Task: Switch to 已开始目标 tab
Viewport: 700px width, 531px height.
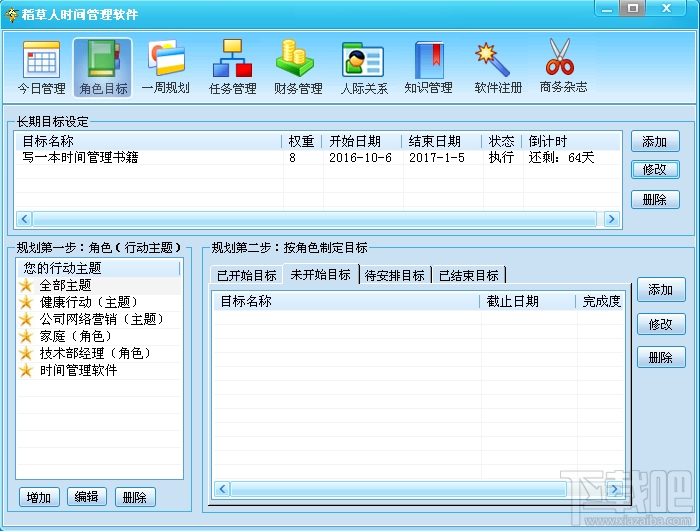Action: [x=247, y=275]
